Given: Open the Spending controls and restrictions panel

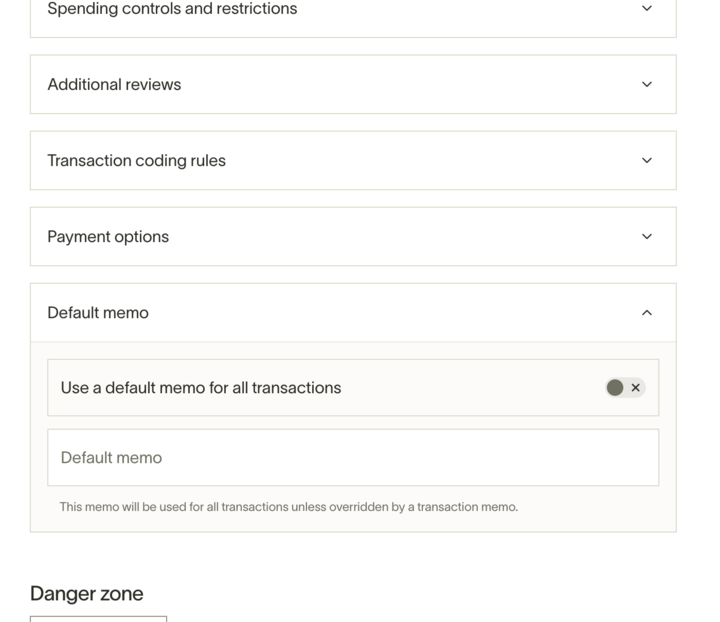Looking at the screenshot, I should click(353, 14).
